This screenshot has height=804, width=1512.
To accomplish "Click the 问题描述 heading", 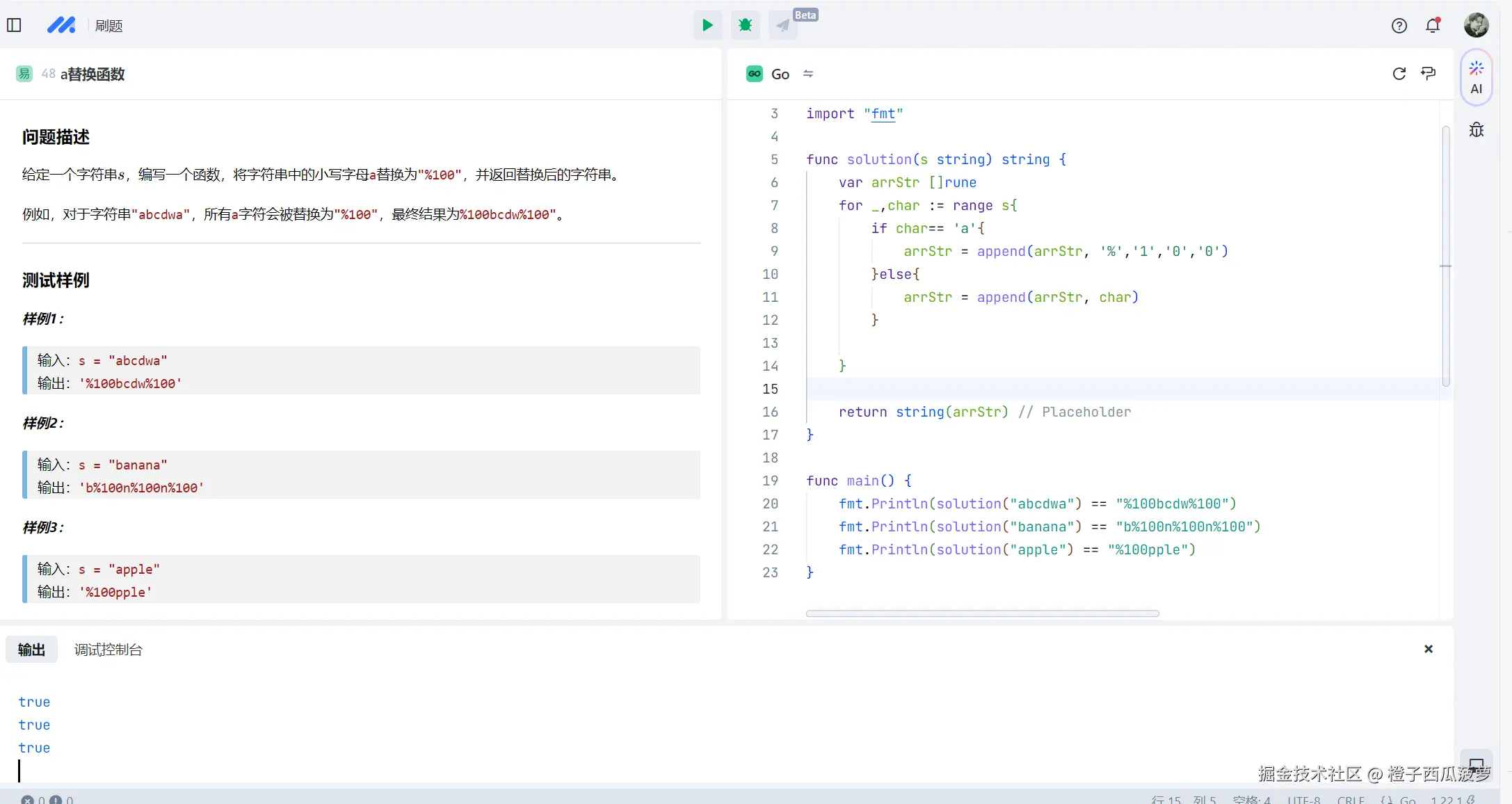I will (56, 137).
